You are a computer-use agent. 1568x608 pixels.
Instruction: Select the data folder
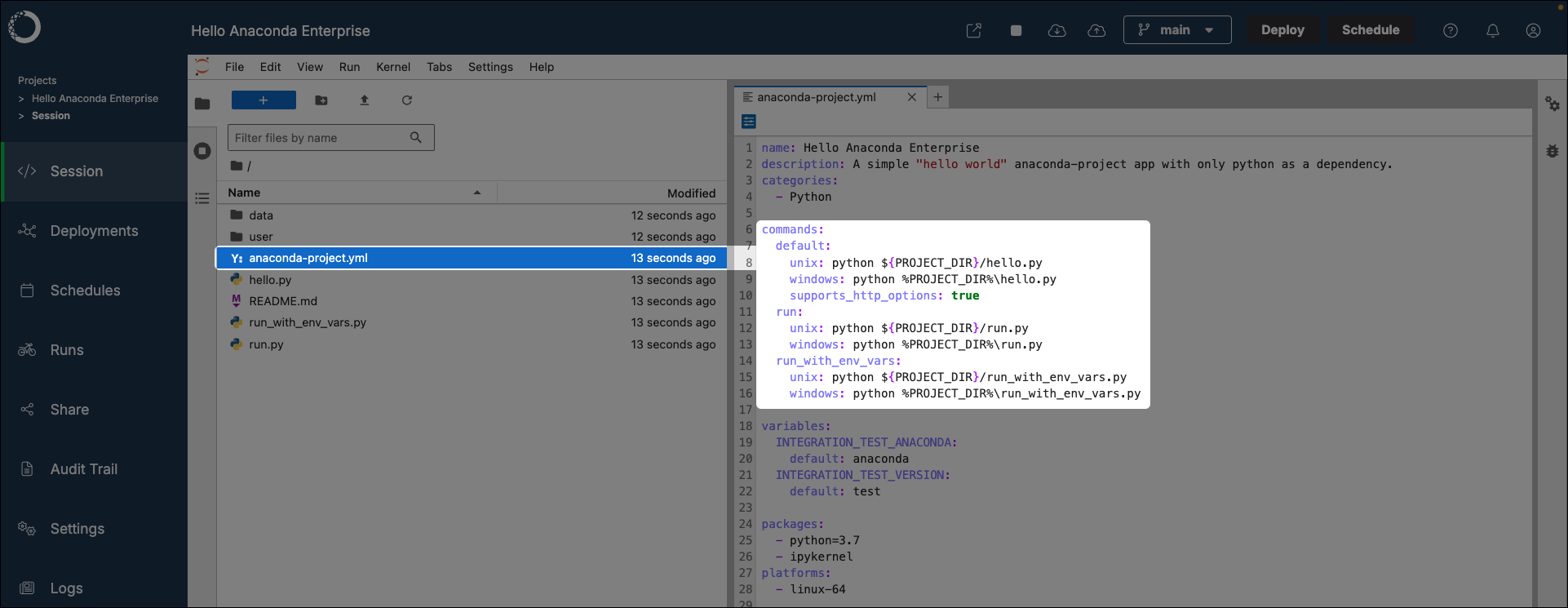click(x=472, y=215)
